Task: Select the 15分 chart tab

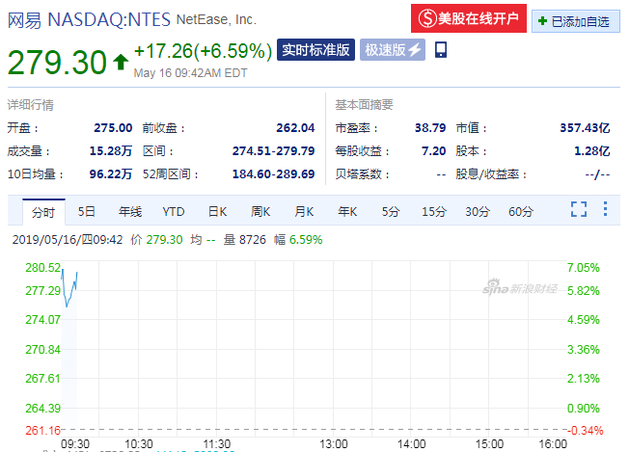Action: pos(434,211)
